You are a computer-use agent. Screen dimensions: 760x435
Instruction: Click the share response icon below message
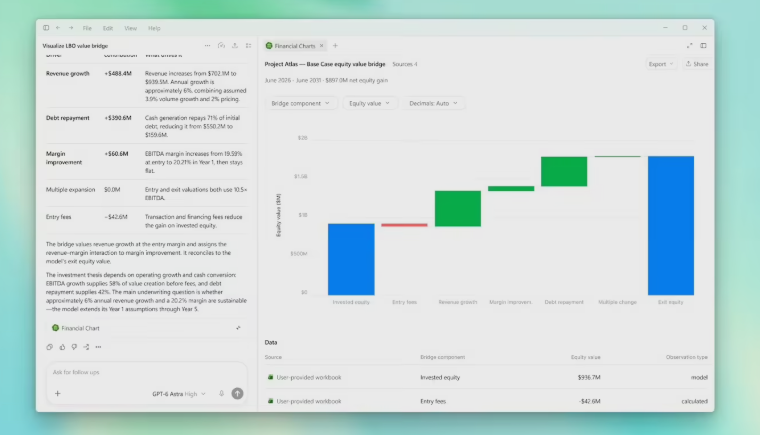[x=86, y=347]
